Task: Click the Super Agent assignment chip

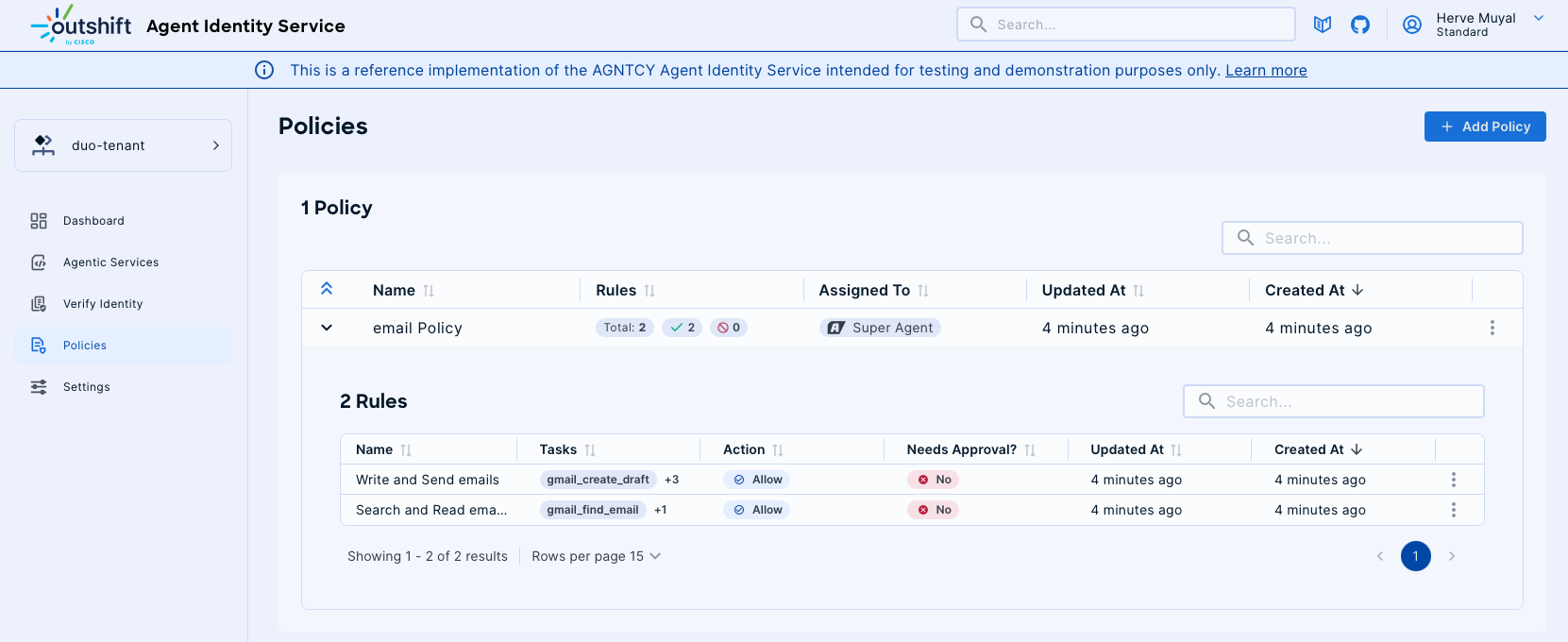Action: (880, 328)
